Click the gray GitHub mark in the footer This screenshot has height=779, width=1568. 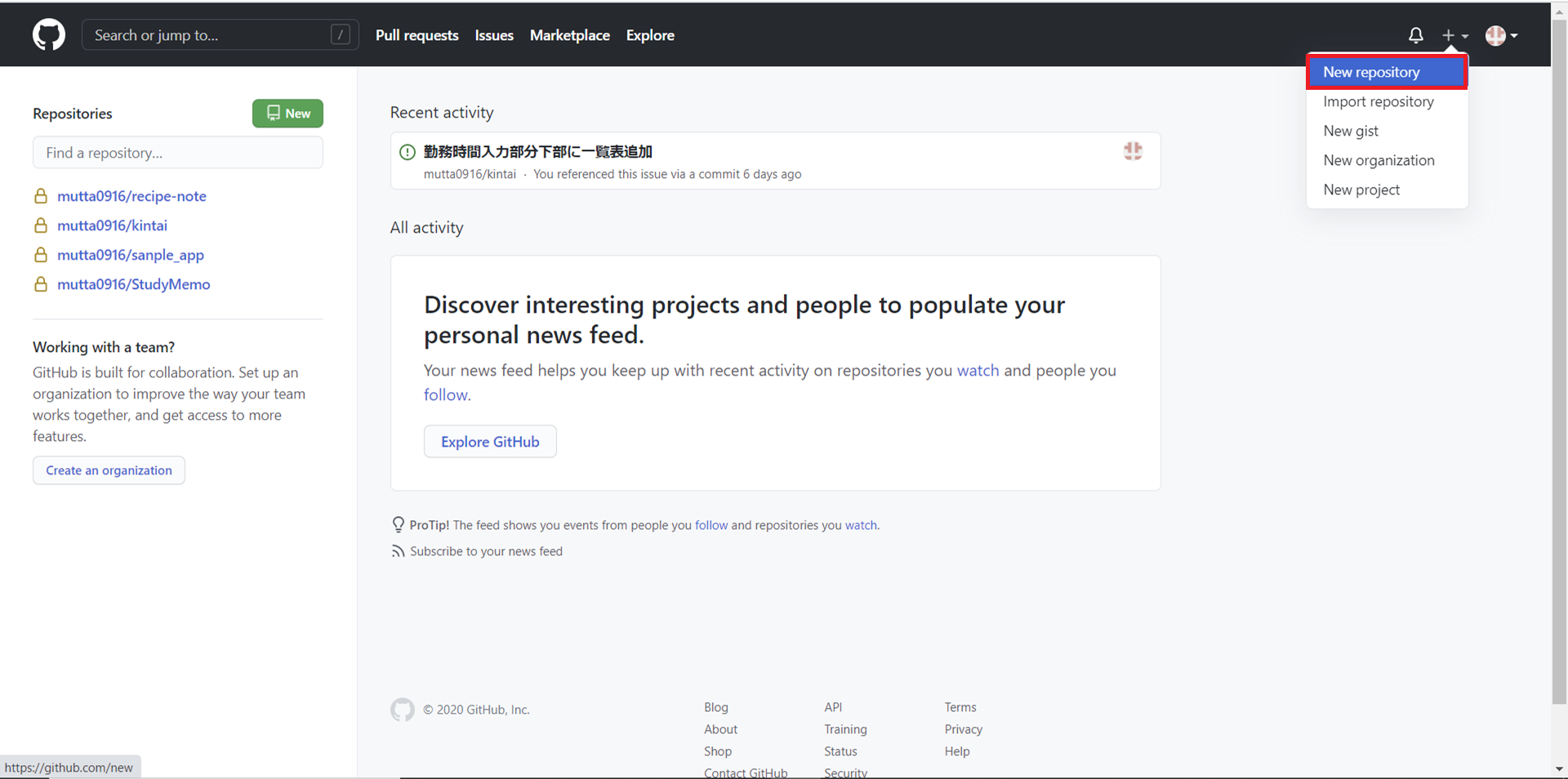point(403,710)
